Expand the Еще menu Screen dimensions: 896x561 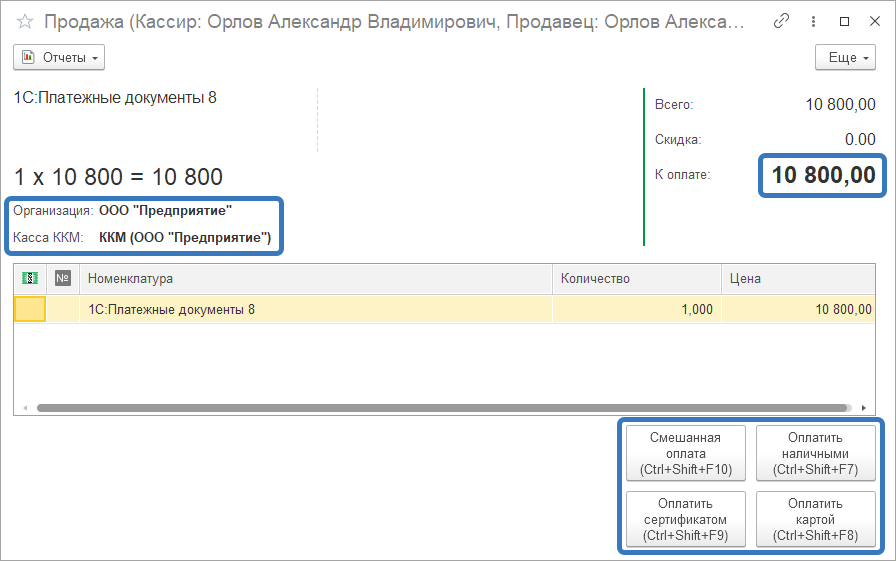[845, 58]
